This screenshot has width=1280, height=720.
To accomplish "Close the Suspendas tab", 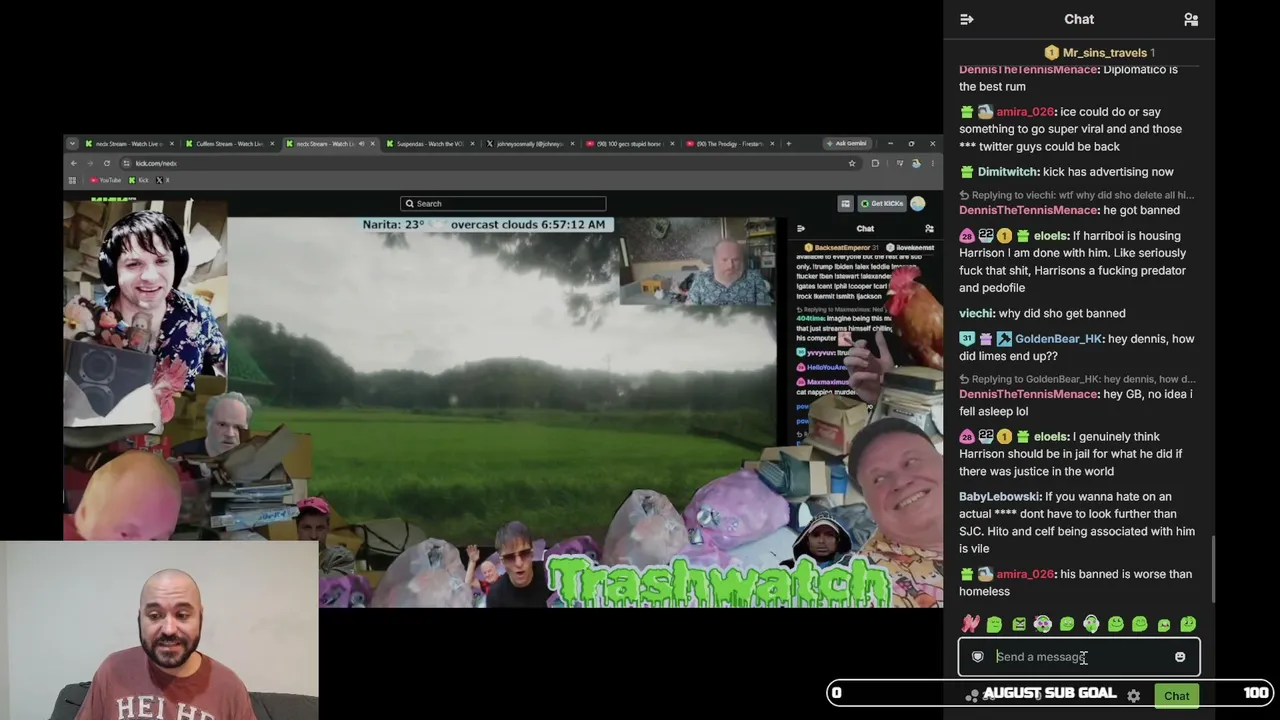I will point(473,144).
